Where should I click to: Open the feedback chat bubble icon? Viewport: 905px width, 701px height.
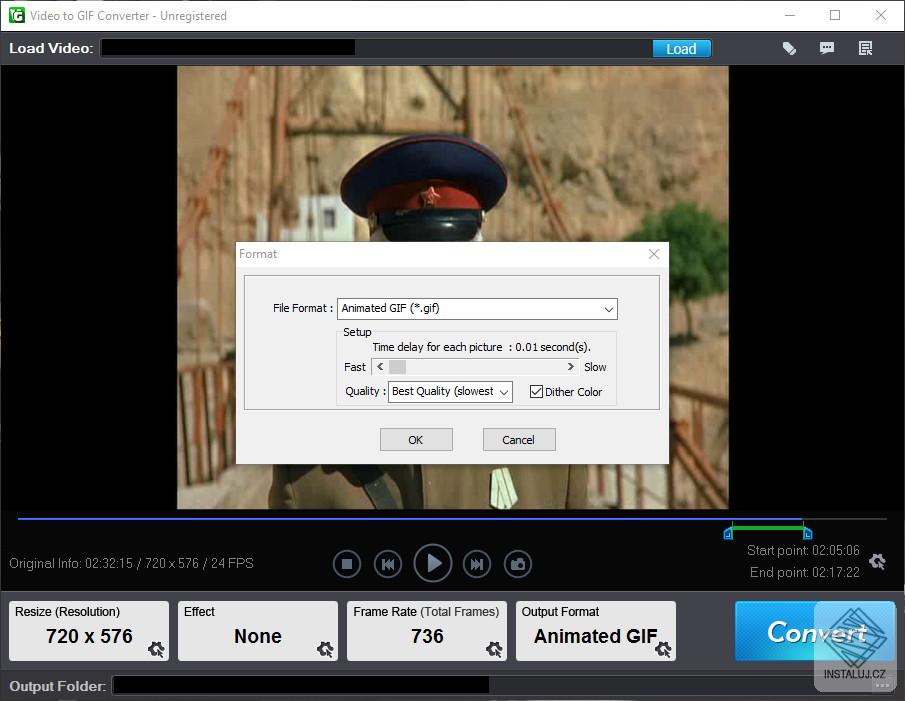click(x=827, y=48)
